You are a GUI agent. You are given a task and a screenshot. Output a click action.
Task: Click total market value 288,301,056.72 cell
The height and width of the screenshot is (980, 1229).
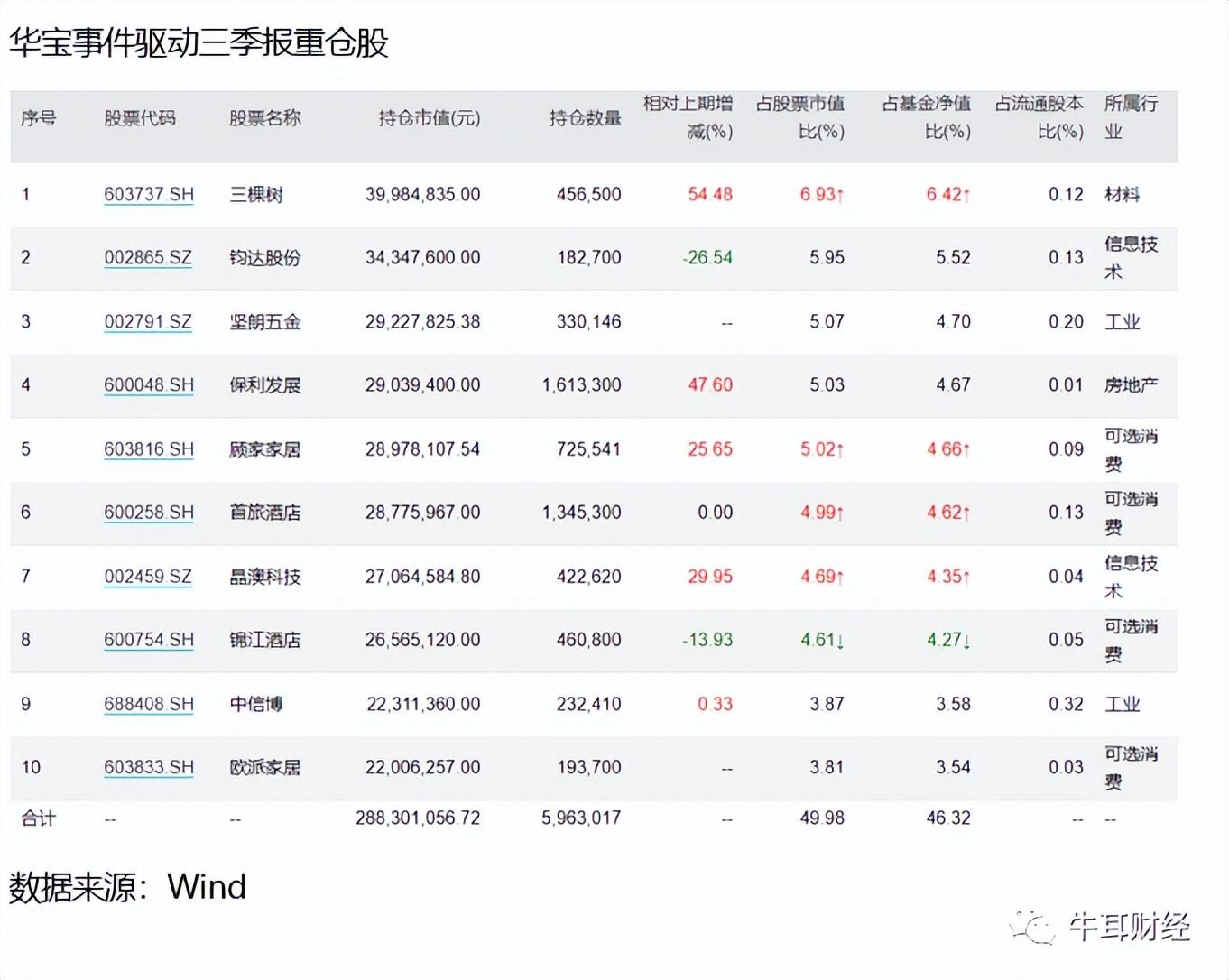coord(418,818)
